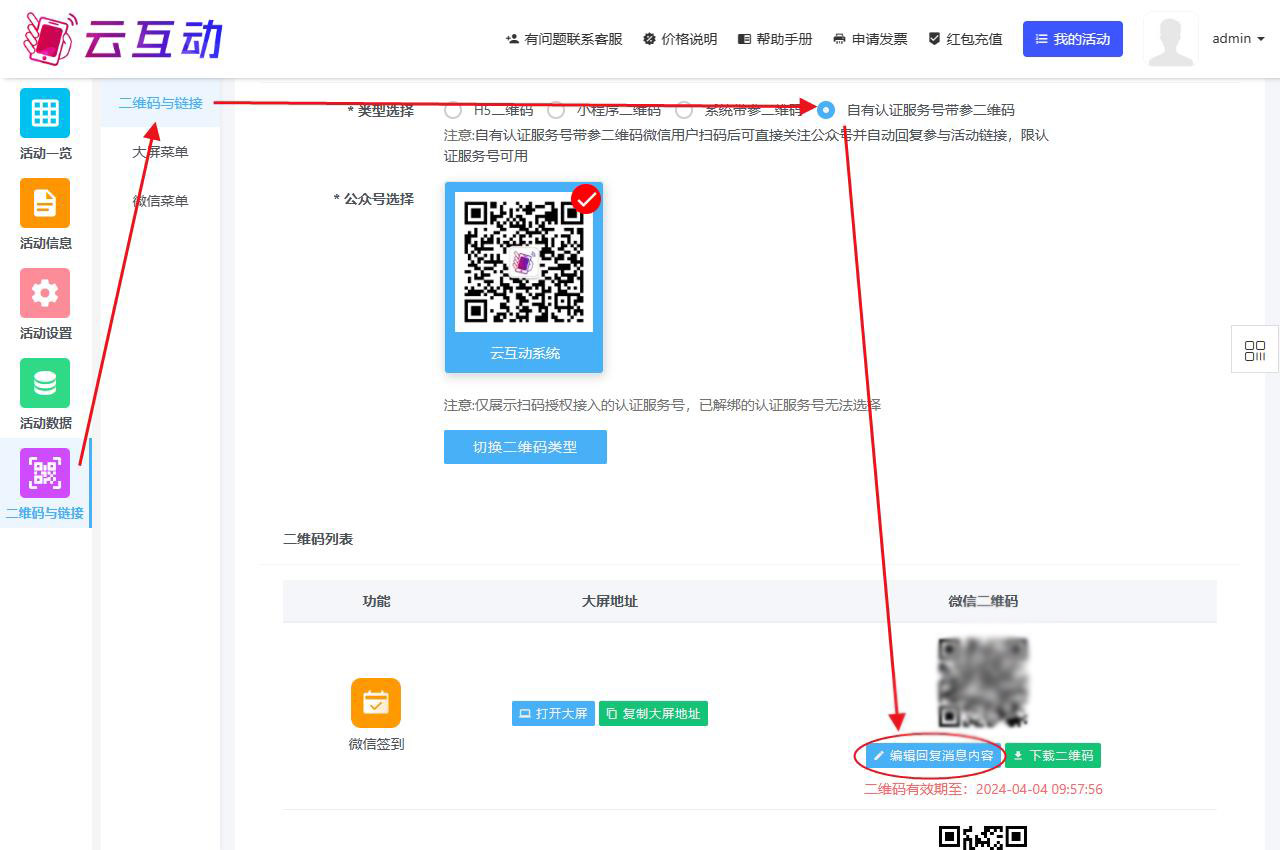Viewport: 1280px width, 850px height.
Task: Open 价格说明 link
Action: pyautogui.click(x=680, y=39)
